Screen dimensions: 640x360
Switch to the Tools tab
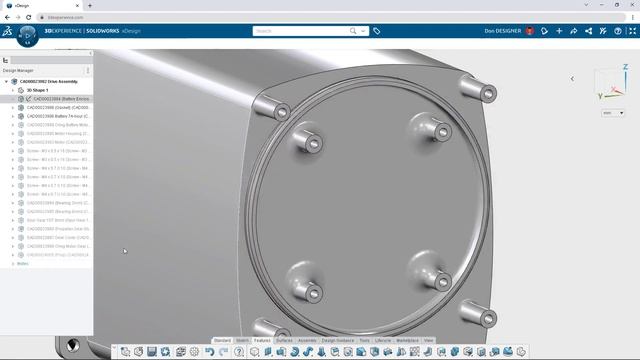coord(364,340)
